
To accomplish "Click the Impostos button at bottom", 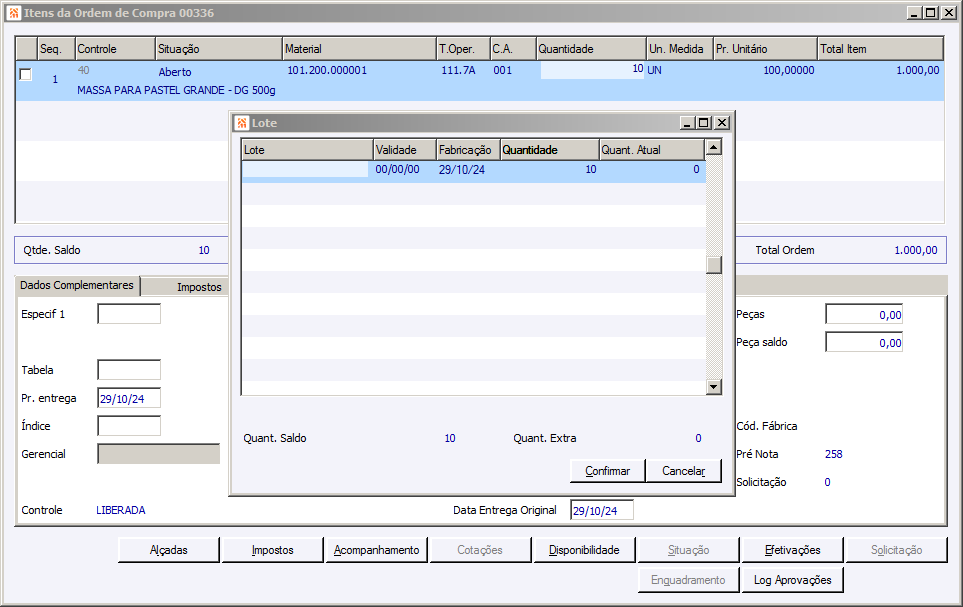I will pos(272,550).
